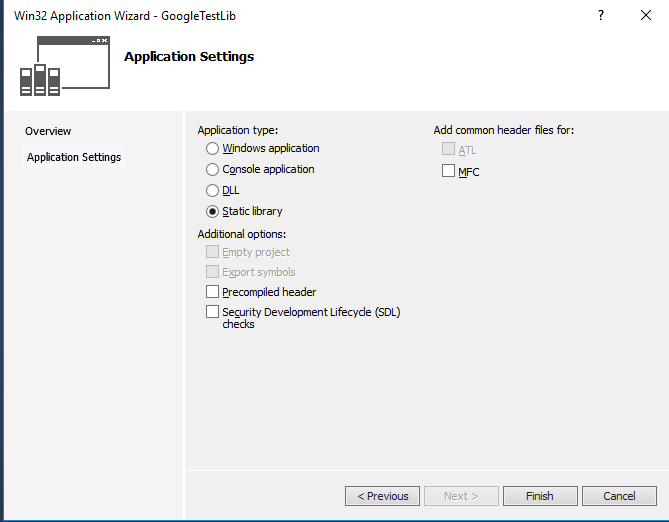Select the DLL application type
This screenshot has width=669, height=522.
[212, 191]
